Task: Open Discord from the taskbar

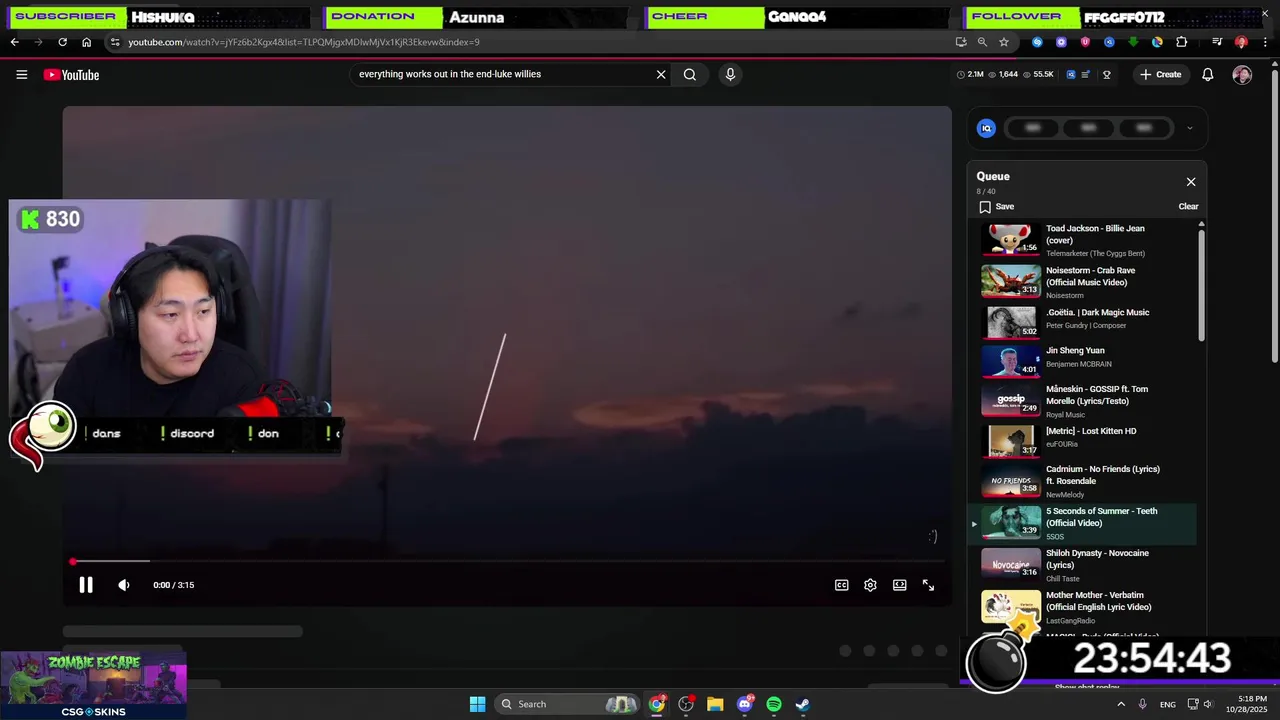Action: click(745, 704)
